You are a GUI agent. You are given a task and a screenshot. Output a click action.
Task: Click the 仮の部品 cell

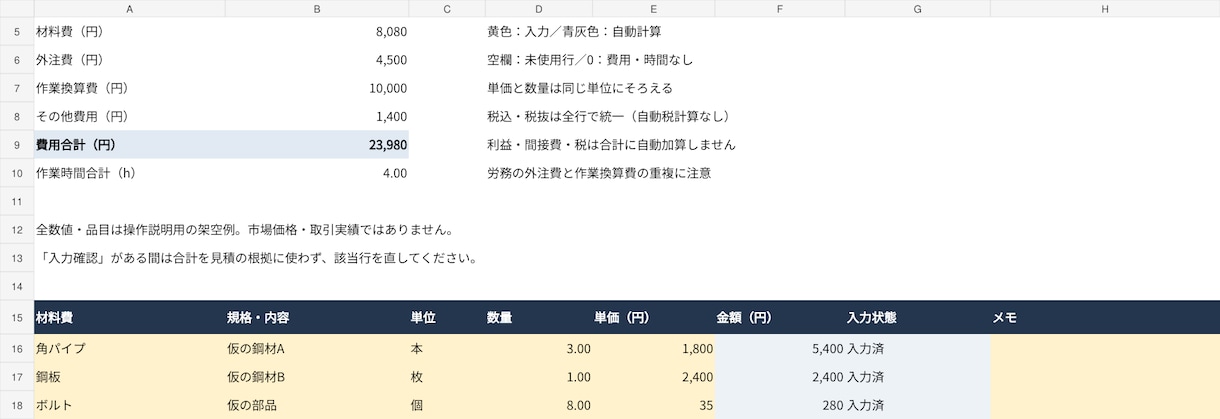pyautogui.click(x=317, y=405)
